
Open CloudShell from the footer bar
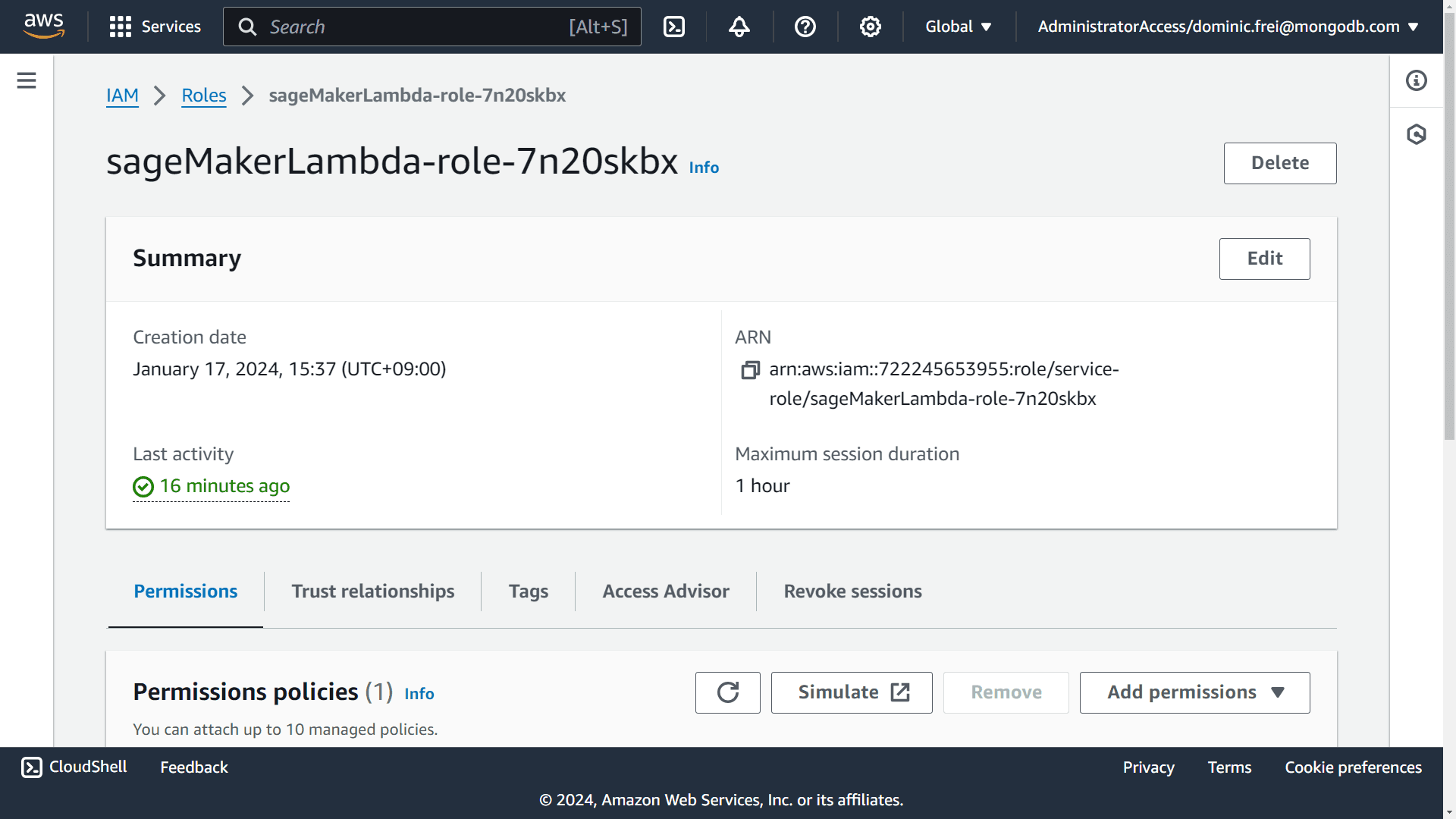[74, 767]
